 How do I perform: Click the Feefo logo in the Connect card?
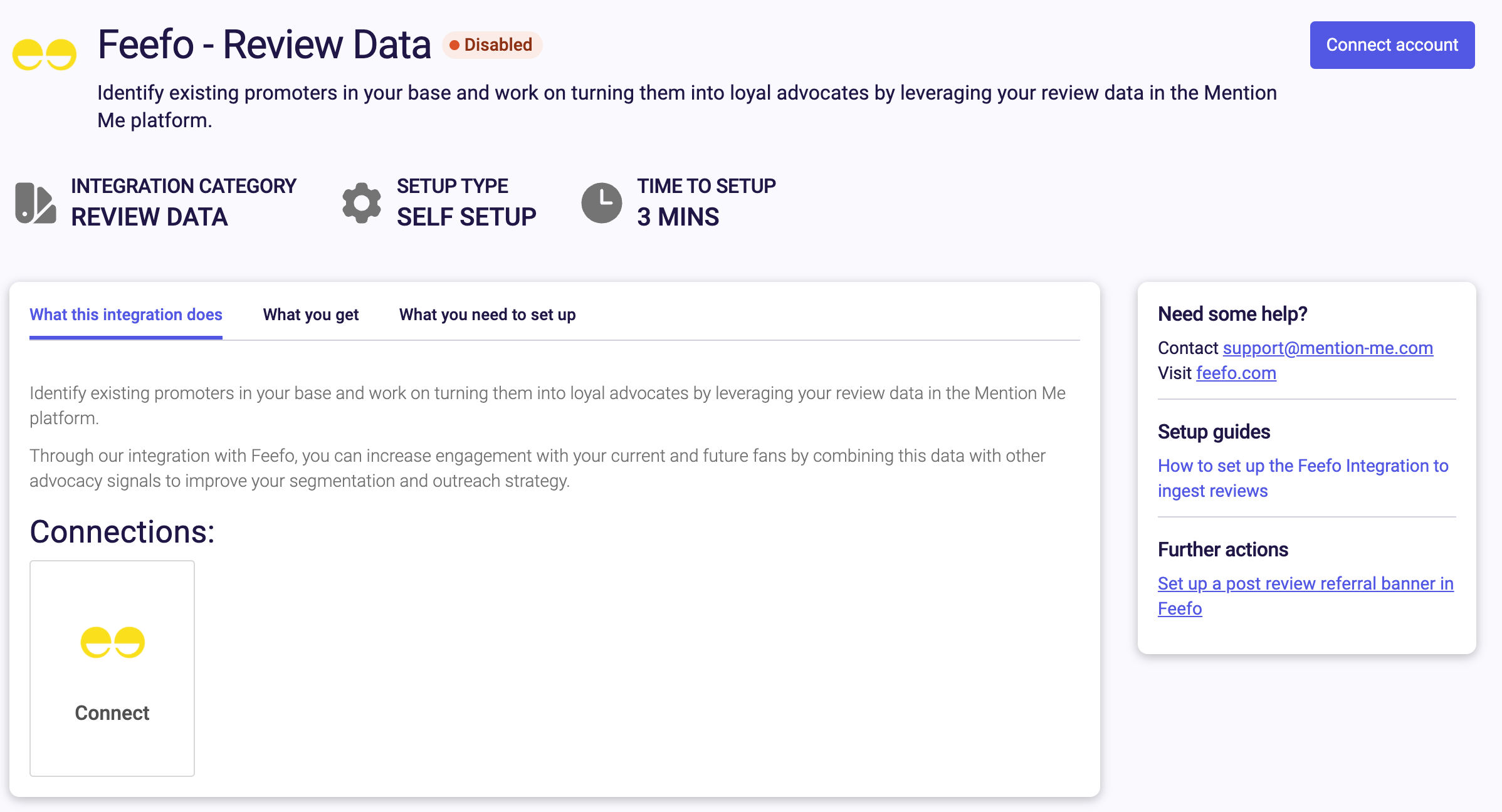tap(113, 642)
